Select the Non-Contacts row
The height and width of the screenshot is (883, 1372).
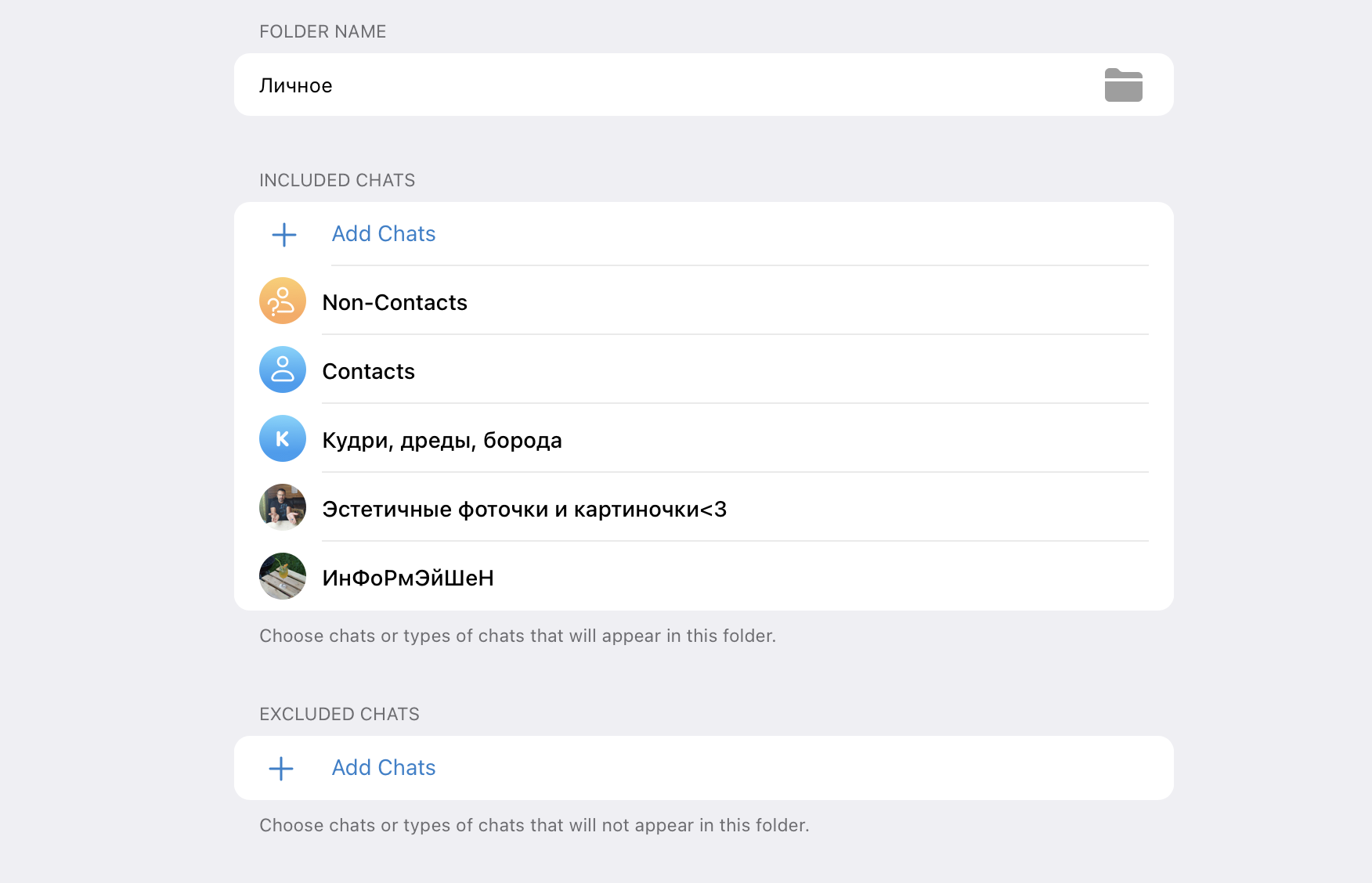click(703, 302)
